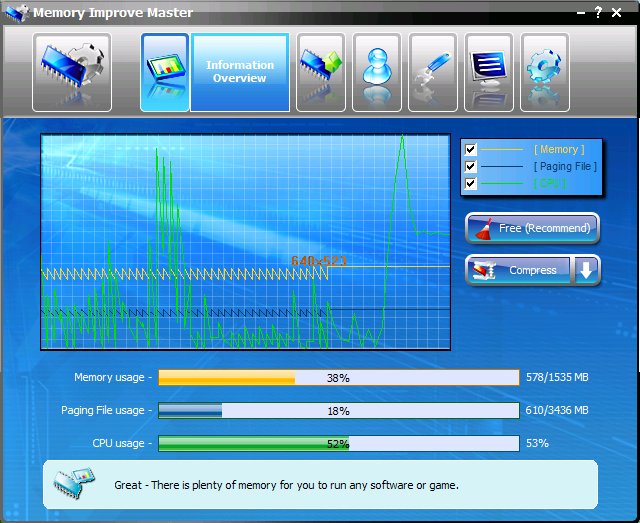Viewport: 640px width, 523px height.
Task: Select the bar chart Information Overview icon
Action: tap(165, 72)
